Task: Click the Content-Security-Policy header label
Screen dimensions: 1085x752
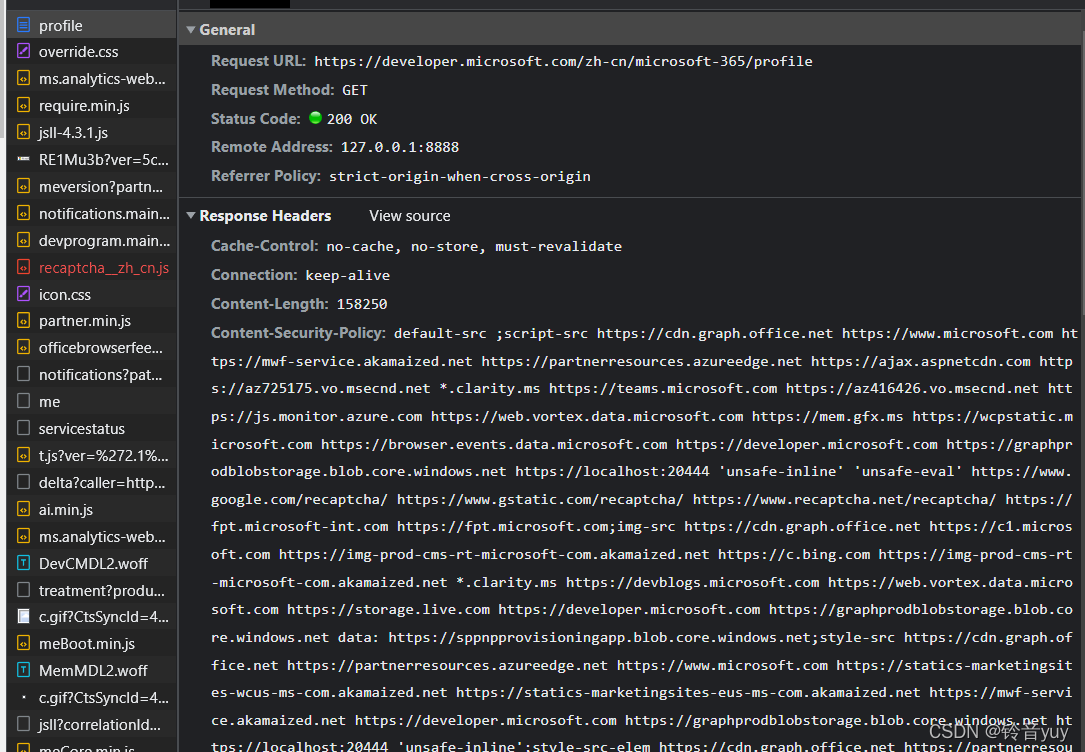Action: coord(298,333)
